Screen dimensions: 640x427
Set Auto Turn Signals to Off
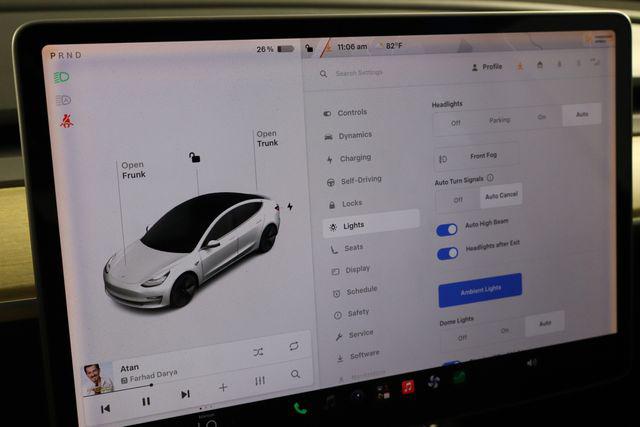458,200
